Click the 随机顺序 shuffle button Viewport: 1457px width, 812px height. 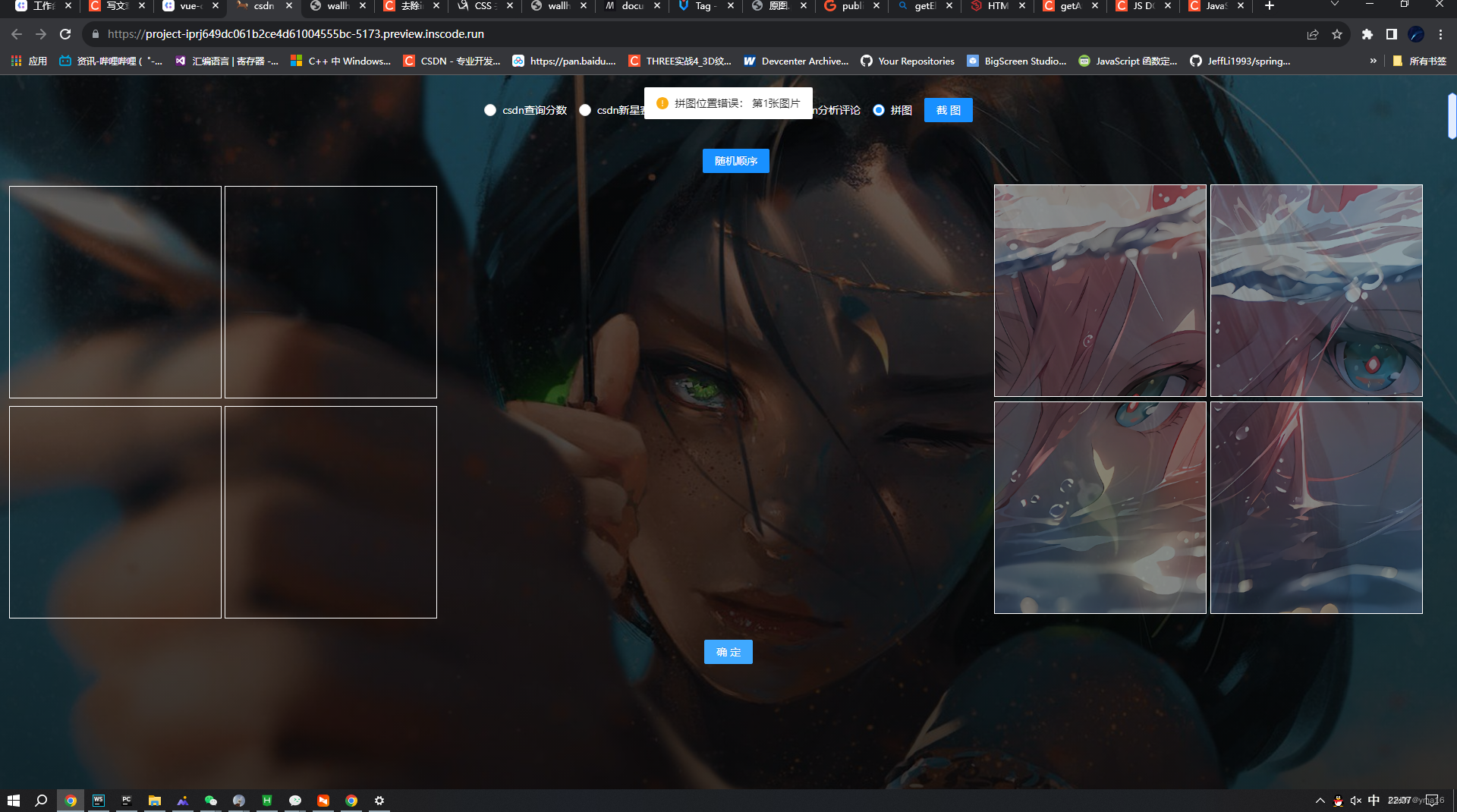735,161
